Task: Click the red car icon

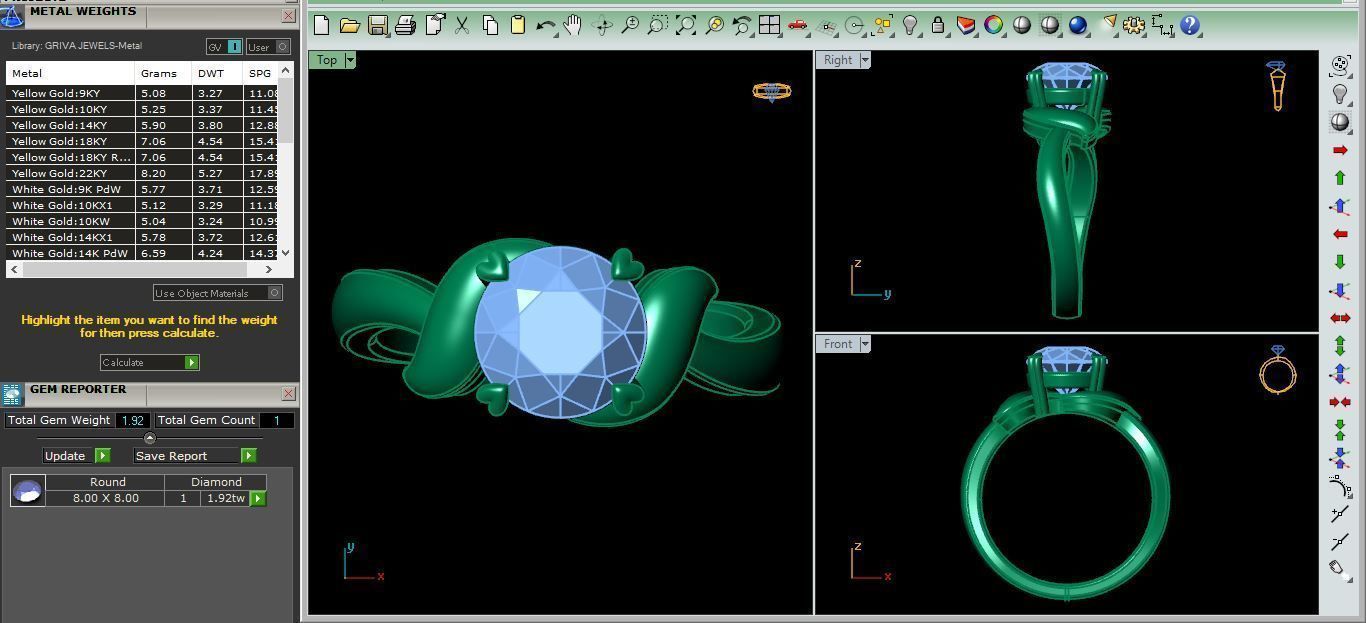Action: [798, 26]
